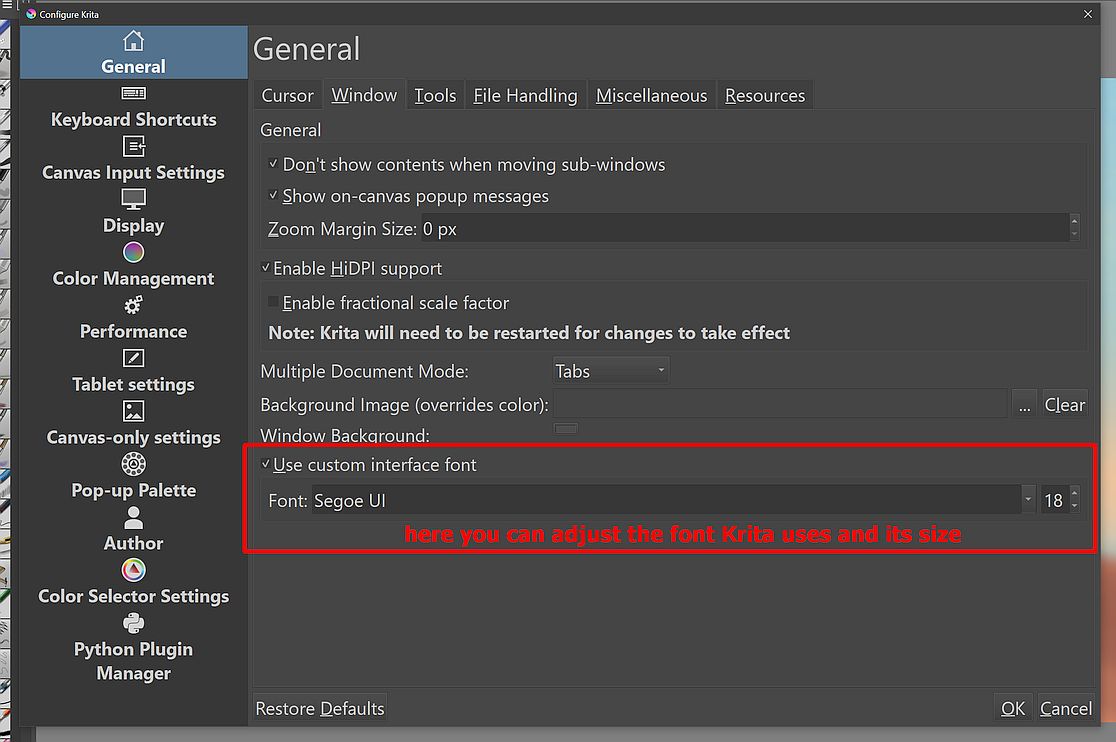Open Performance gears icon
Viewport: 1116px width, 742px height.
(x=133, y=305)
